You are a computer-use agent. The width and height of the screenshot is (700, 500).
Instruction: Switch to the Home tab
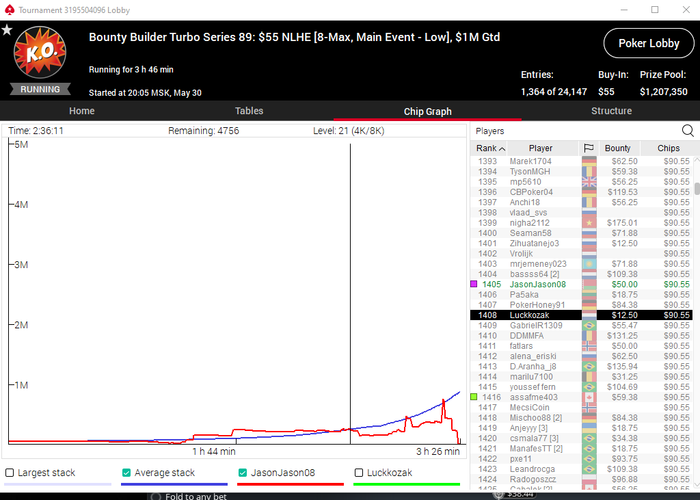pyautogui.click(x=82, y=111)
